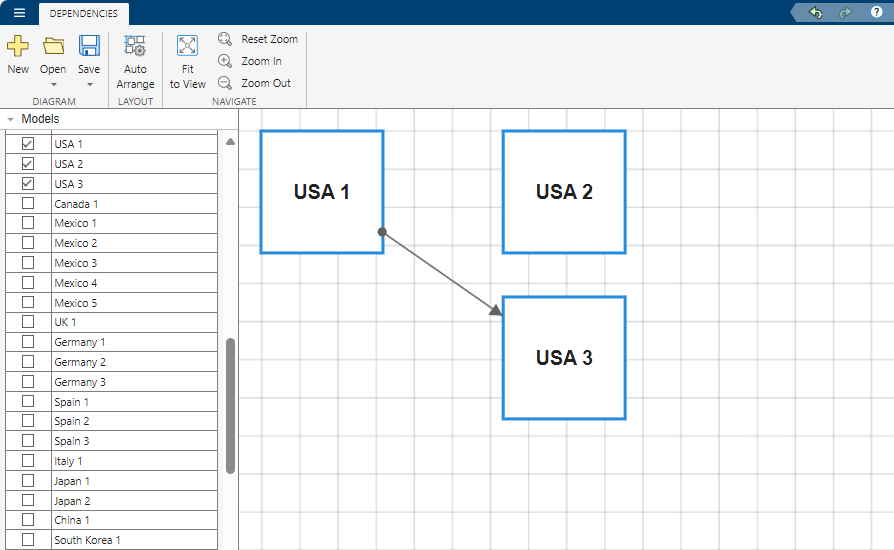Enable the Canada 1 checkbox
The width and height of the screenshot is (894, 550).
(x=28, y=203)
